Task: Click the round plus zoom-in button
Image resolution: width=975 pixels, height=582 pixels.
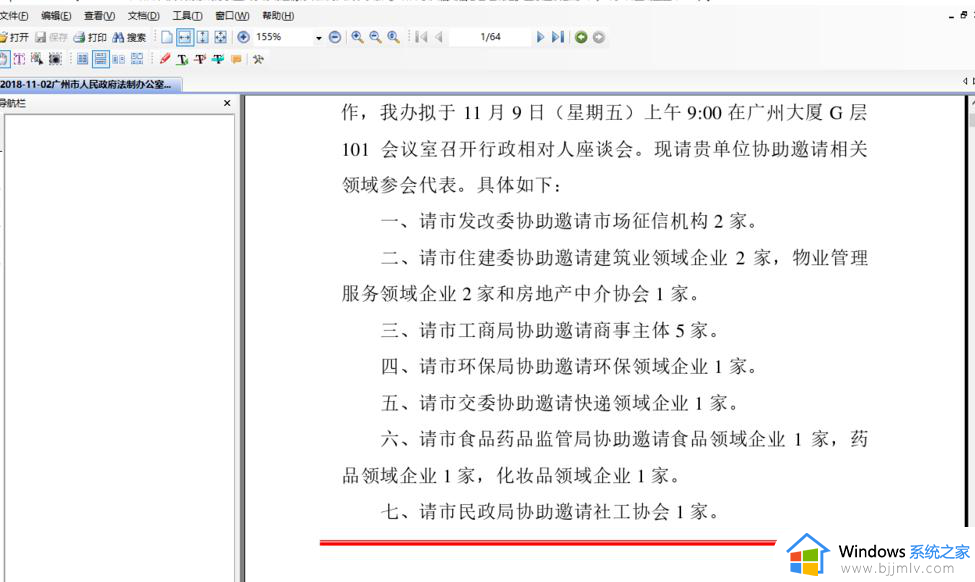Action: tap(243, 37)
